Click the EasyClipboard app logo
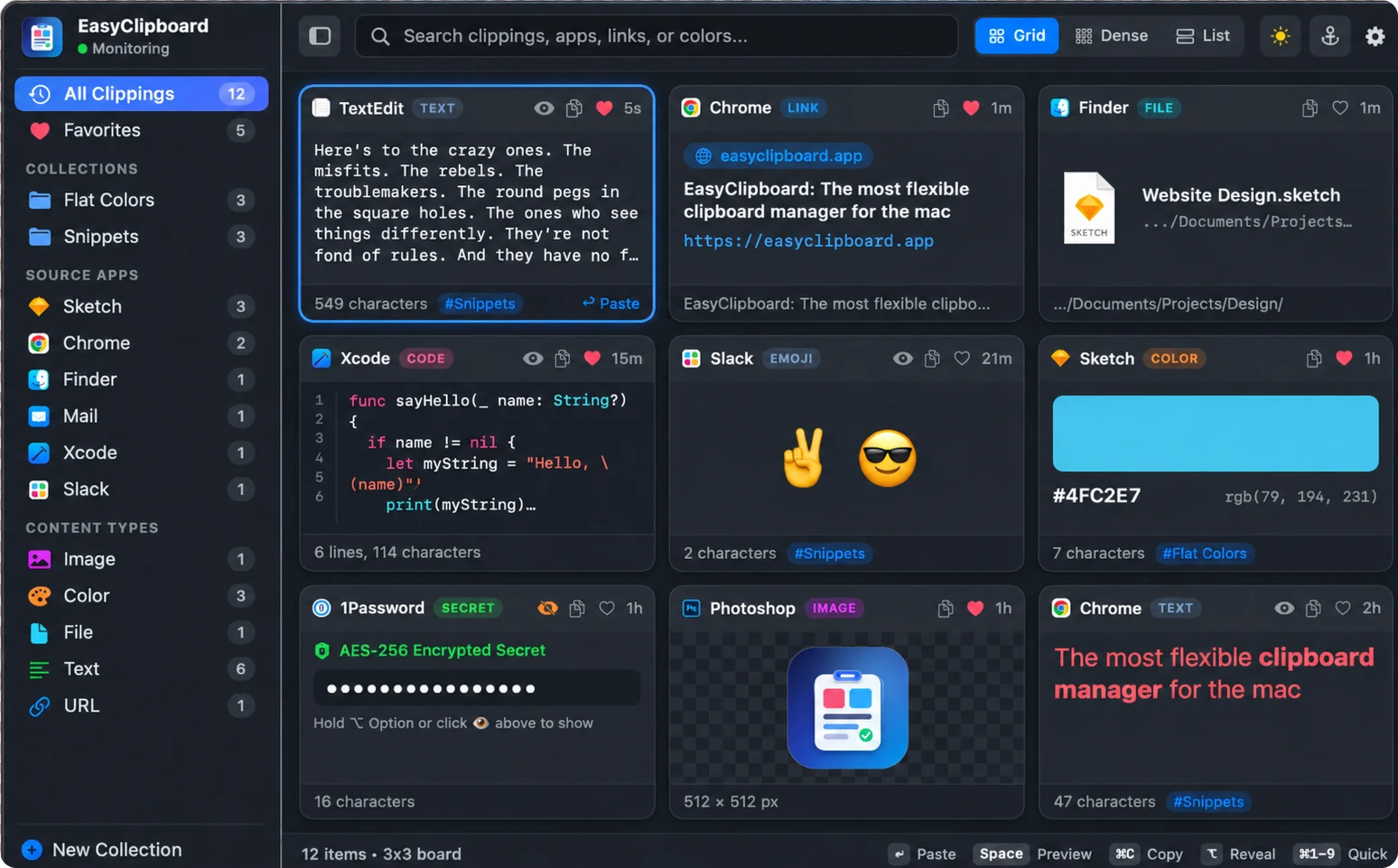 tap(42, 36)
